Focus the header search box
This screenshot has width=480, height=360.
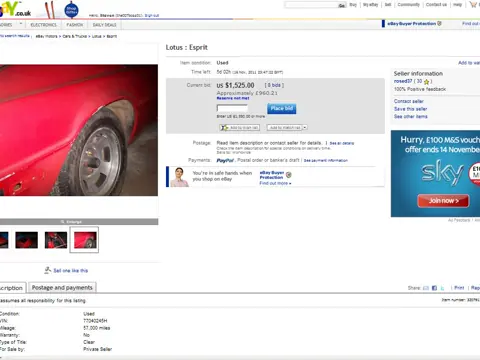coord(311,5)
